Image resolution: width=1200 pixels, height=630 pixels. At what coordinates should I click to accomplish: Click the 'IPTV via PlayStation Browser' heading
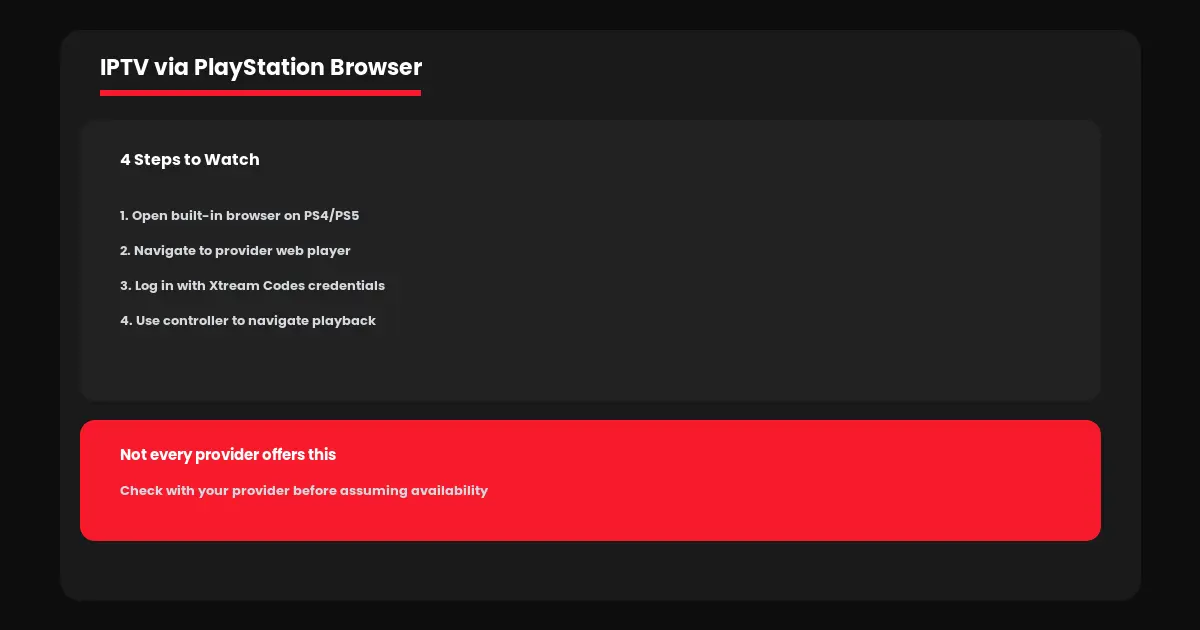tap(261, 67)
